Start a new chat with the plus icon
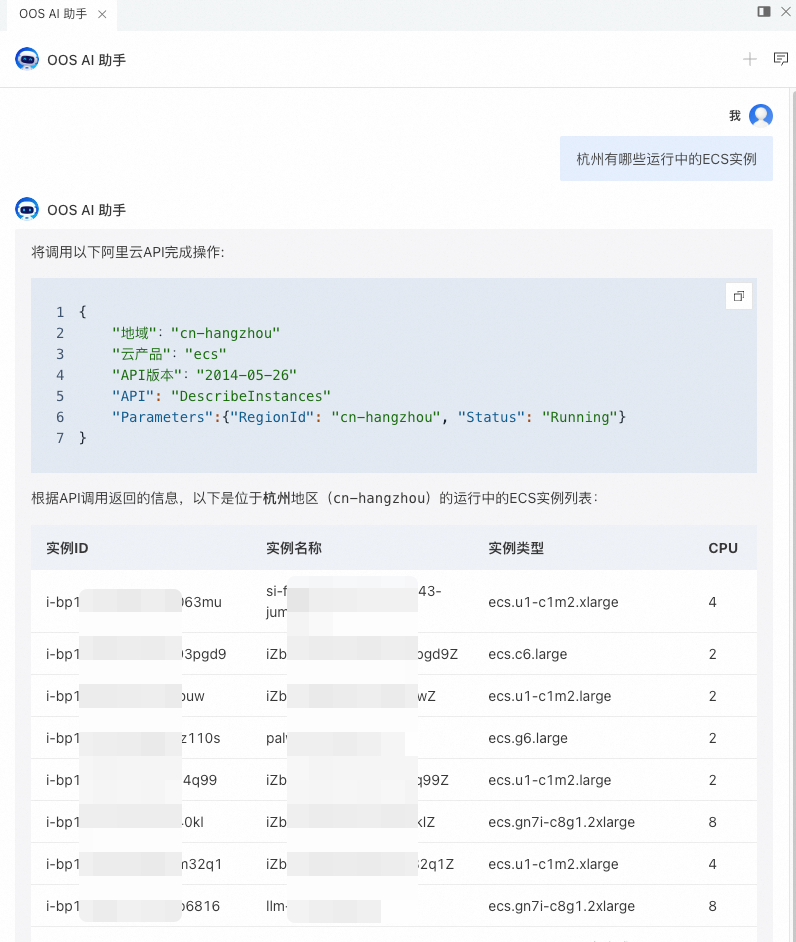The width and height of the screenshot is (796, 942). pyautogui.click(x=749, y=59)
